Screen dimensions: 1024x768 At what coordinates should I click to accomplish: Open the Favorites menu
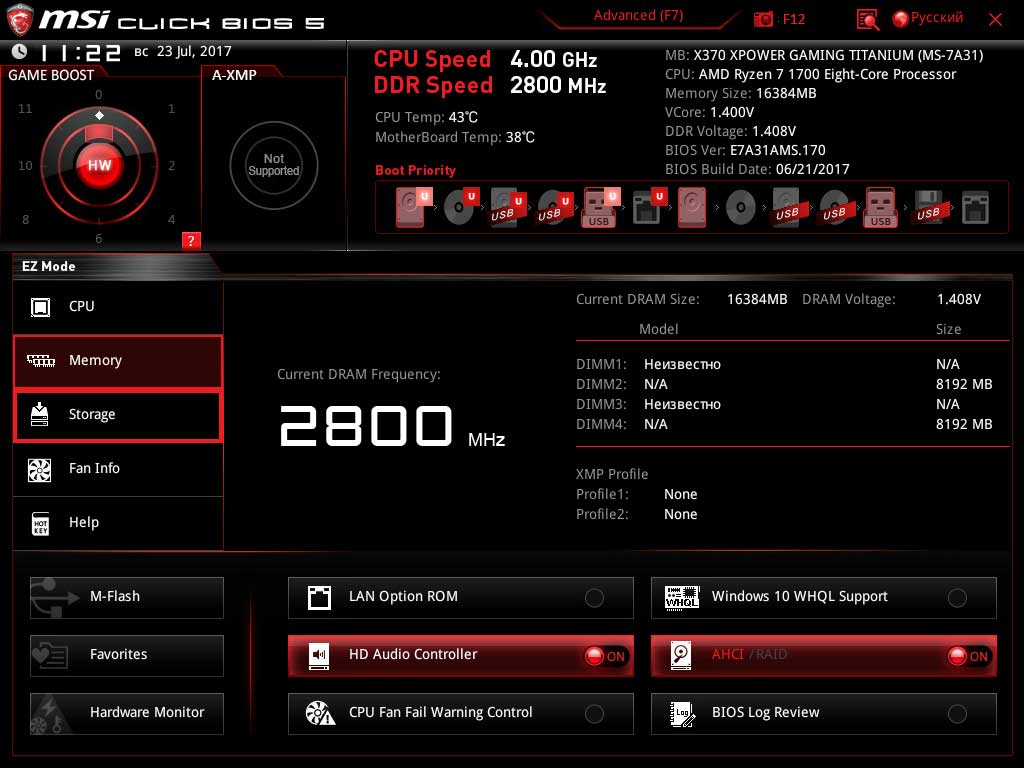pos(127,656)
